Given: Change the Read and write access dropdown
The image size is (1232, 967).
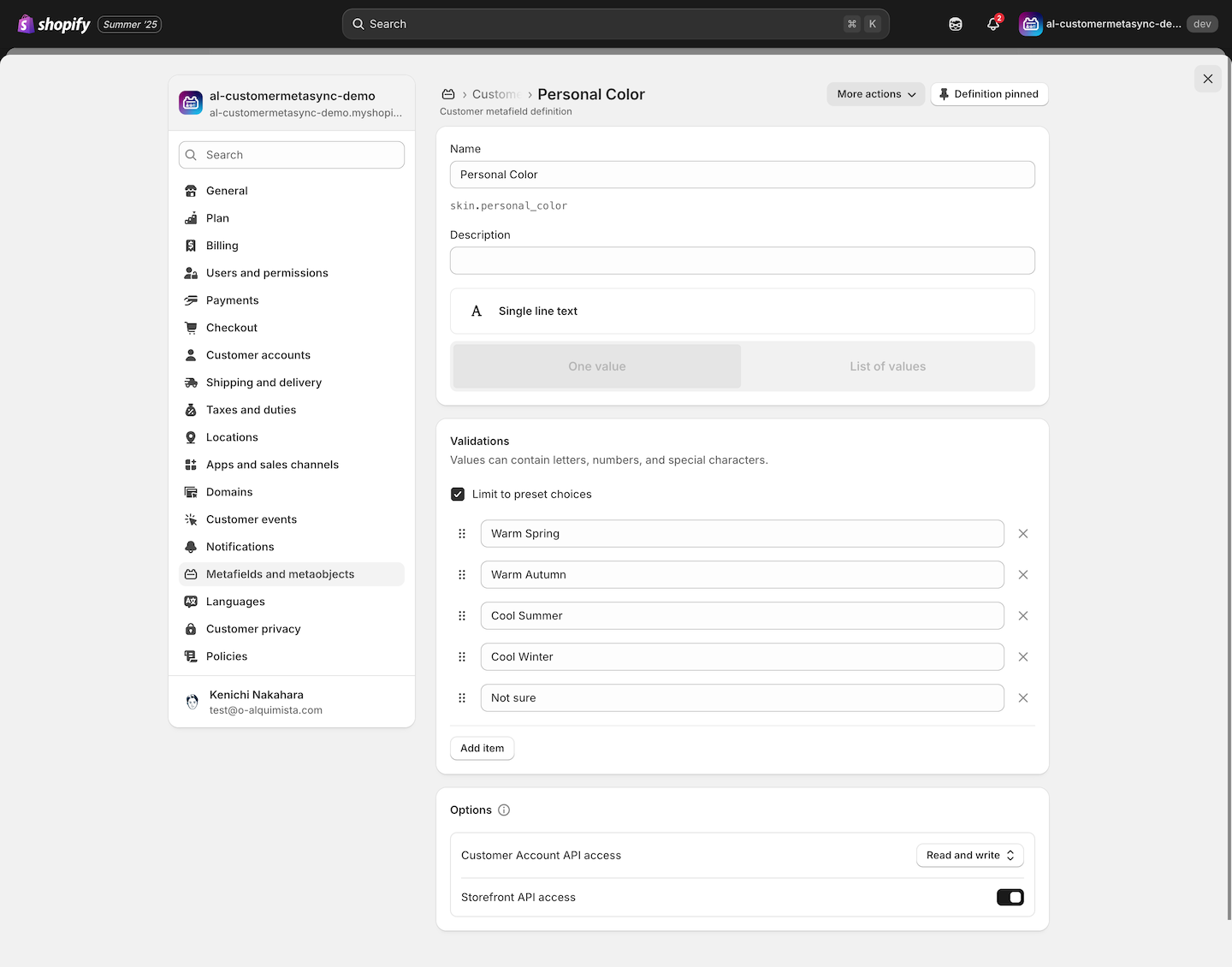Looking at the screenshot, I should pos(969,856).
